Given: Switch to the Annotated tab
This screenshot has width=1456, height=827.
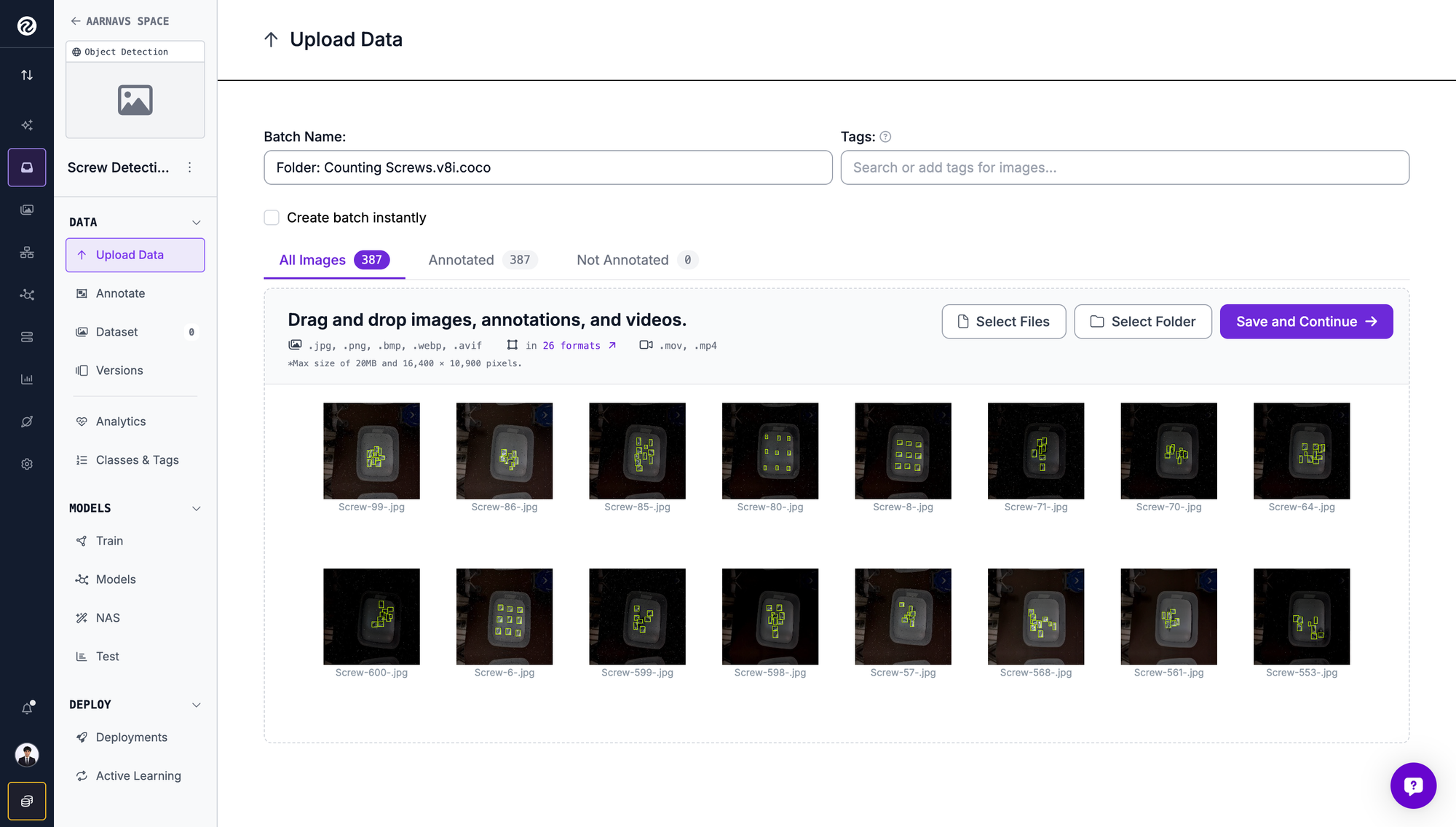Looking at the screenshot, I should (483, 260).
